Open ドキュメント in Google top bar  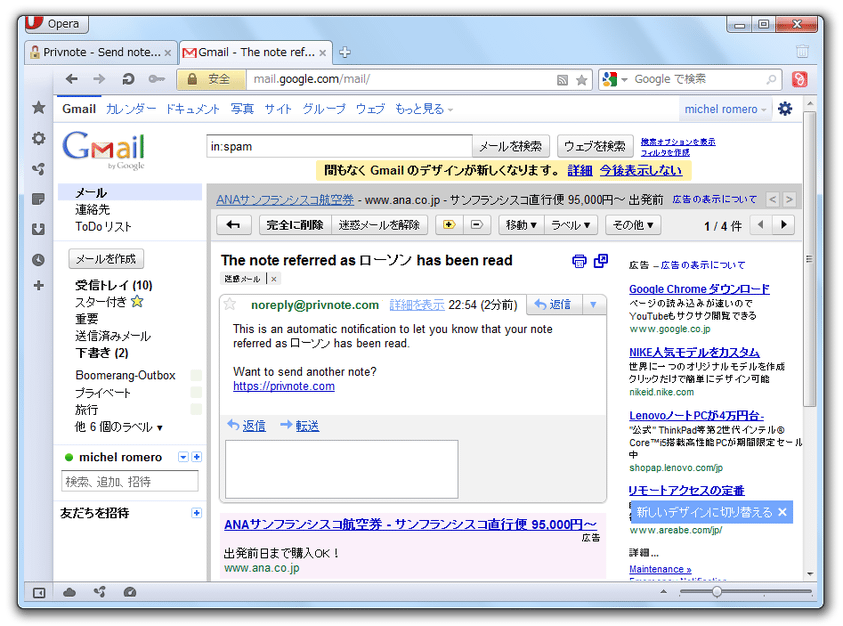click(x=192, y=109)
